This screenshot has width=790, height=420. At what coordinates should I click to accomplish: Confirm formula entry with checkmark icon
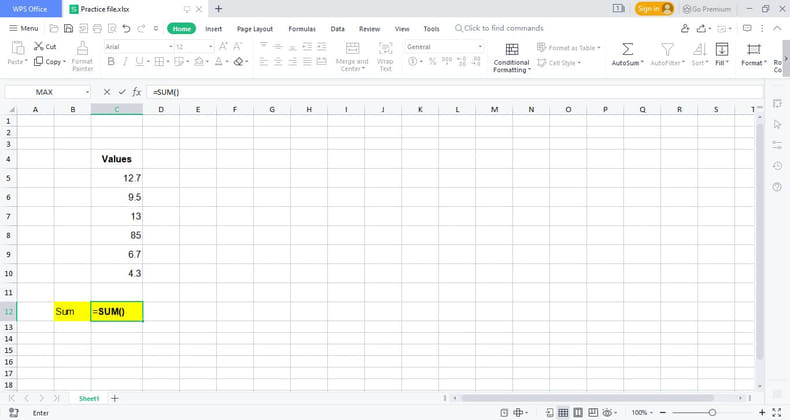pos(122,92)
